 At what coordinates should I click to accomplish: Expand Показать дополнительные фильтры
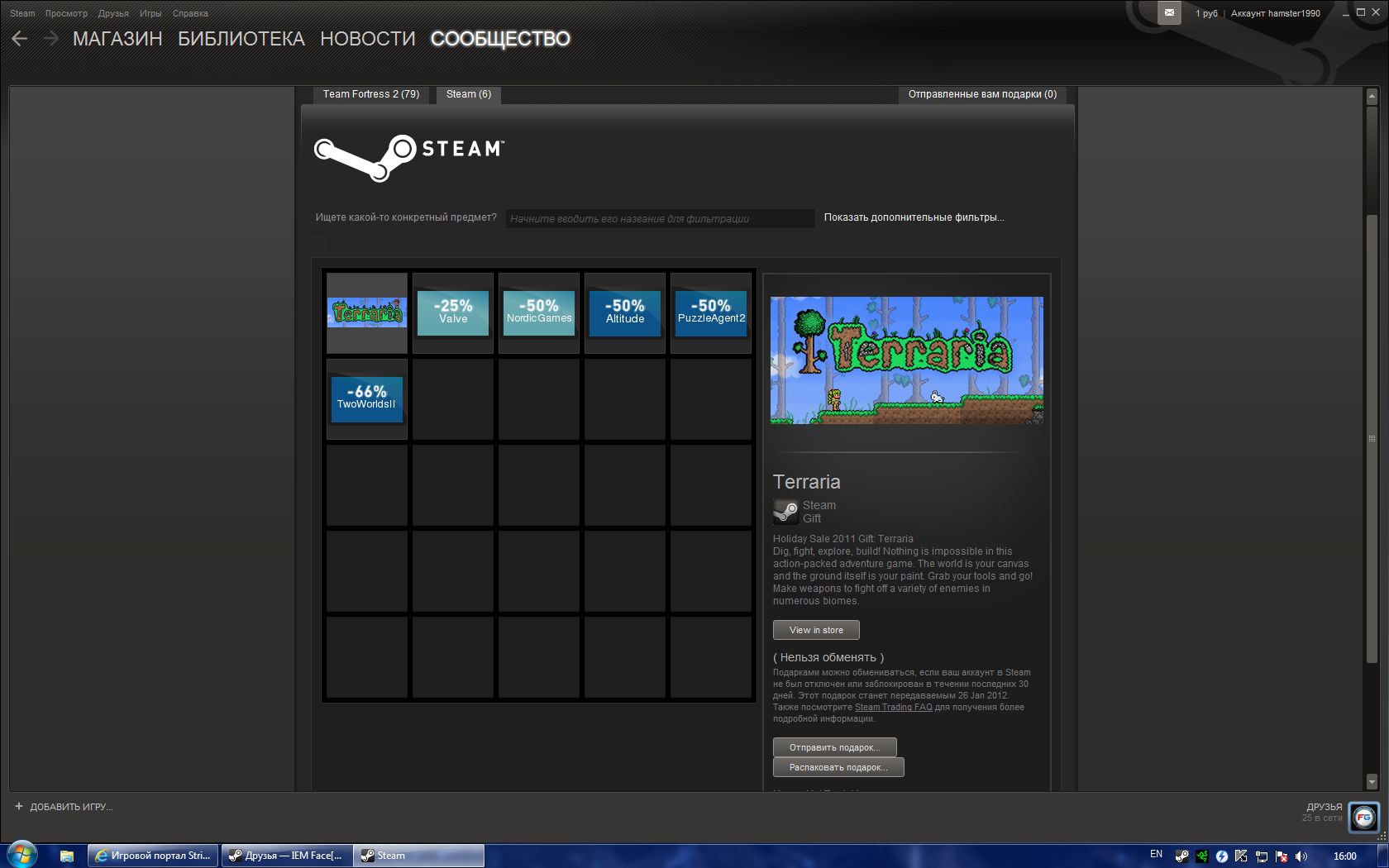click(914, 217)
